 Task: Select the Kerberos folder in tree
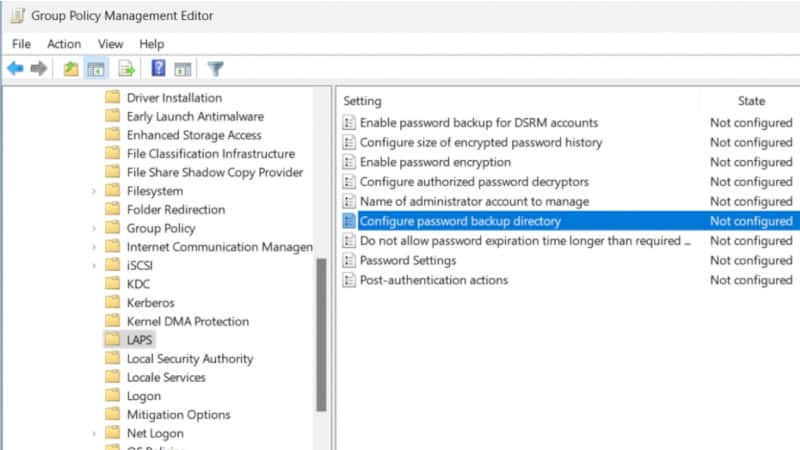[150, 302]
